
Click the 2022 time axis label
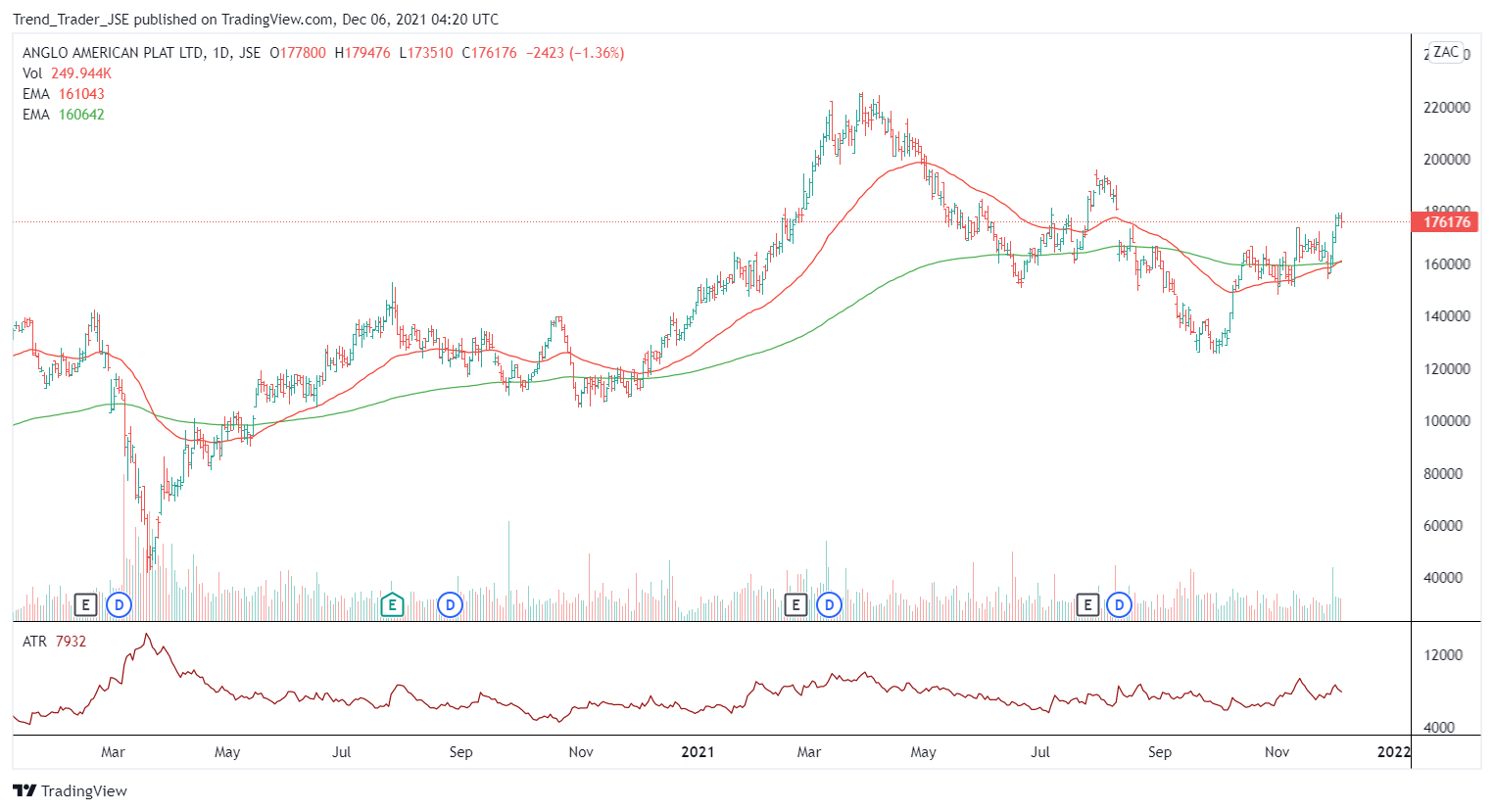coord(1393,752)
